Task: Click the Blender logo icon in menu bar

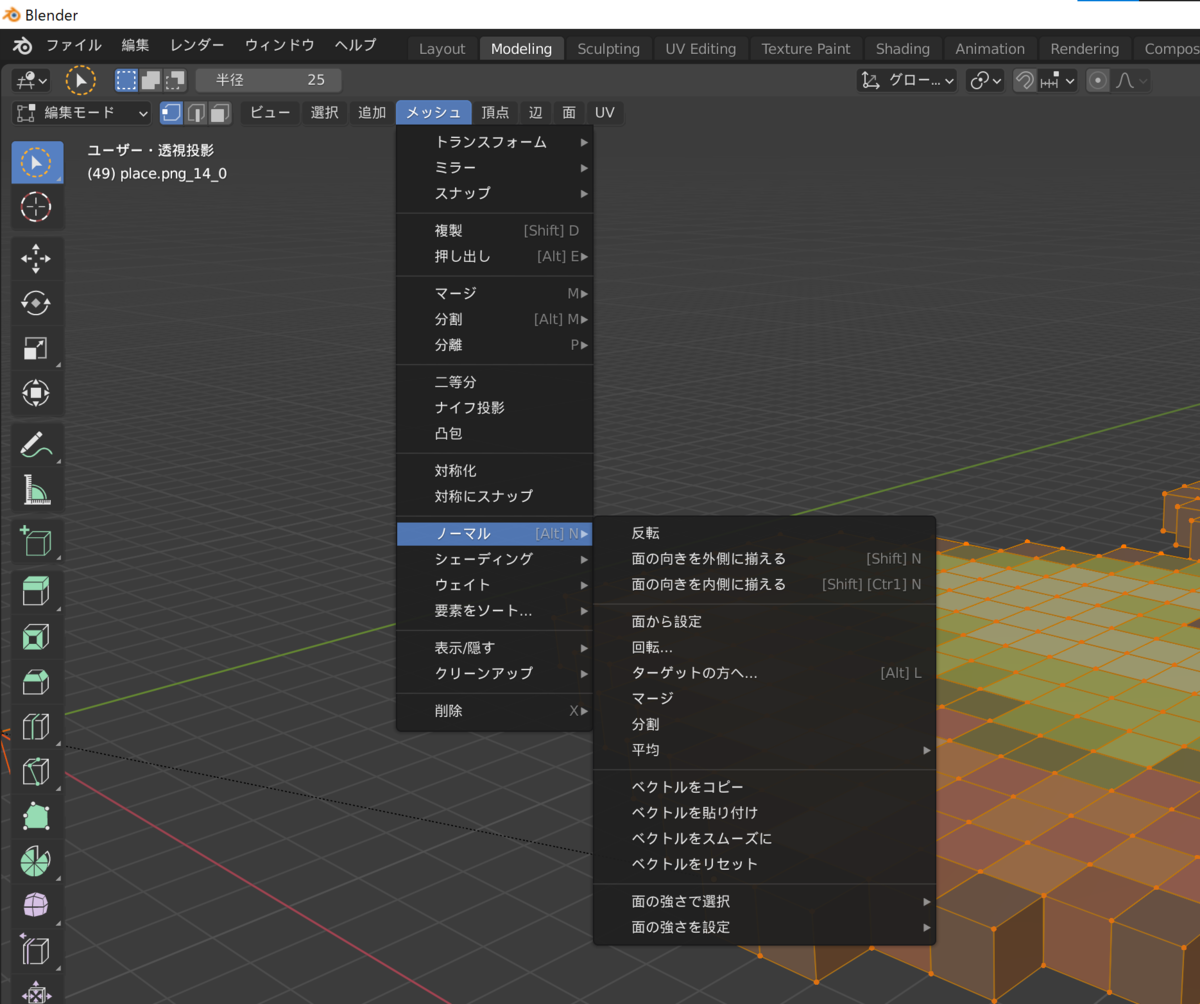Action: (22, 46)
